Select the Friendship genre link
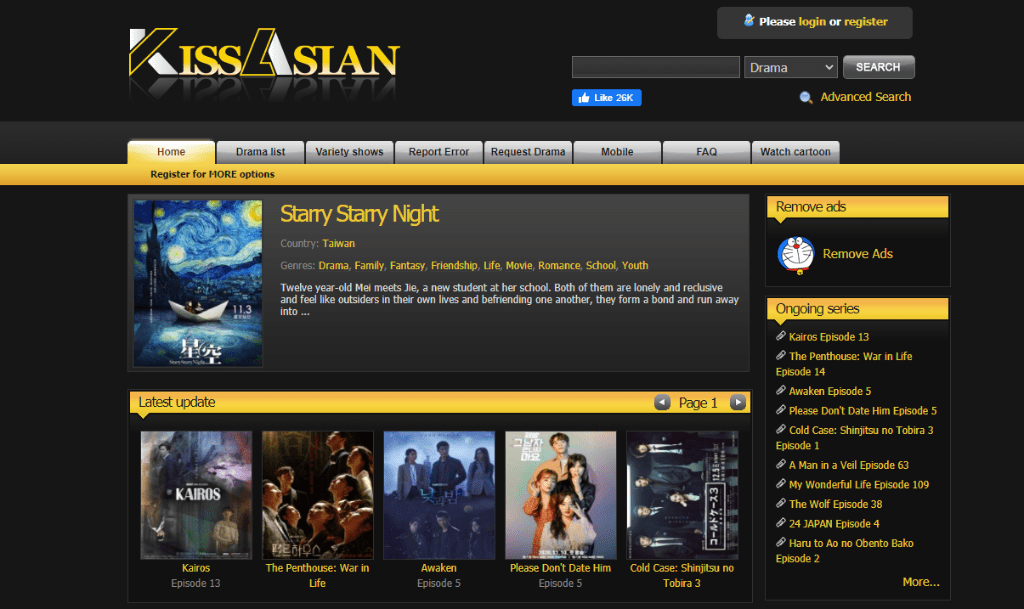Screen dimensions: 1024x609 click(x=454, y=266)
